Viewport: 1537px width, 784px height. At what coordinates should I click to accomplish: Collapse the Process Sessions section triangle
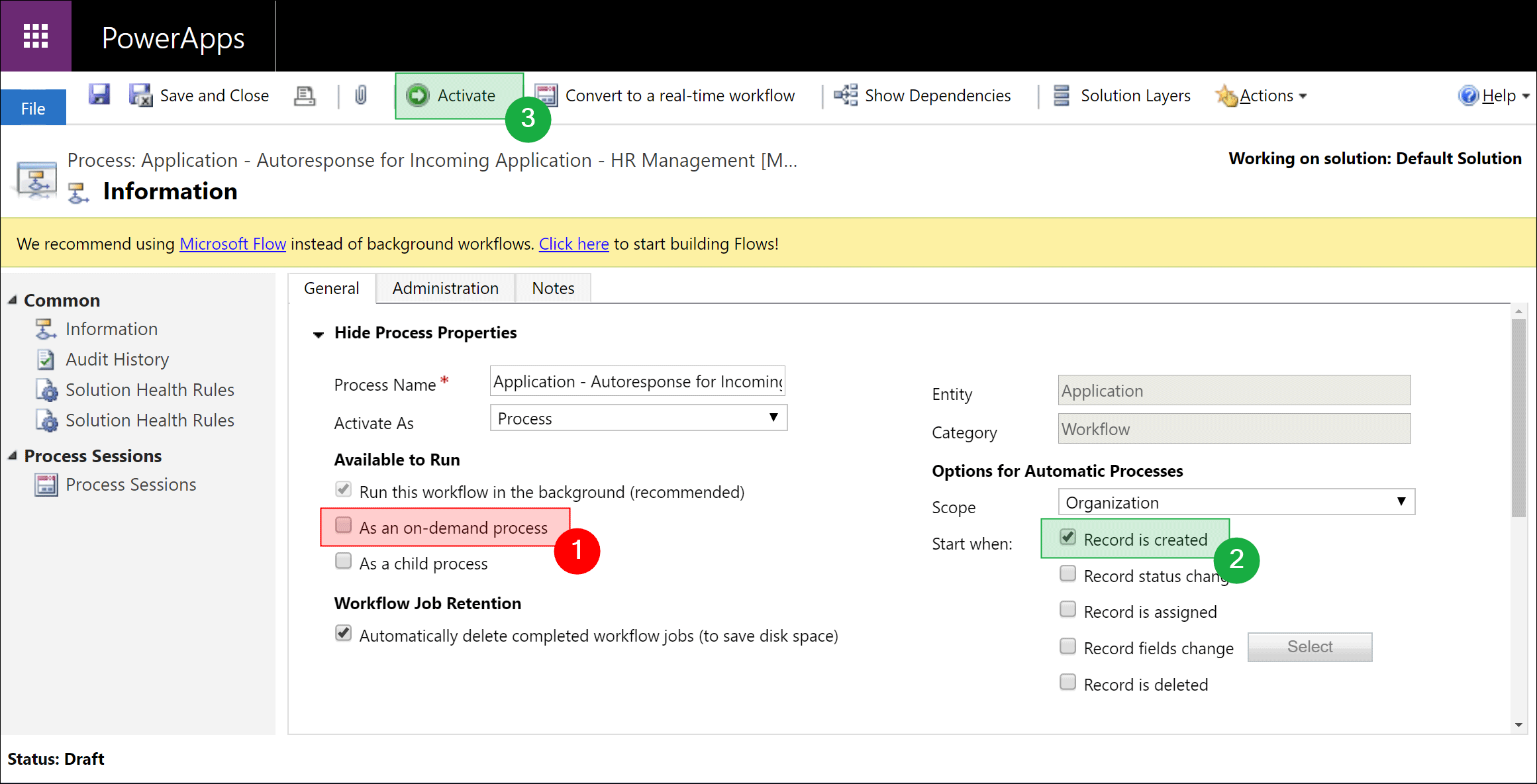(x=13, y=456)
